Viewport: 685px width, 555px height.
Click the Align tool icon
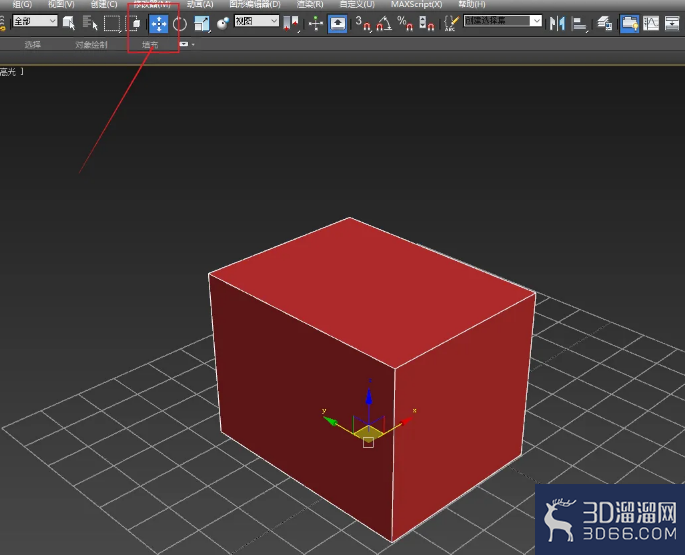point(579,23)
